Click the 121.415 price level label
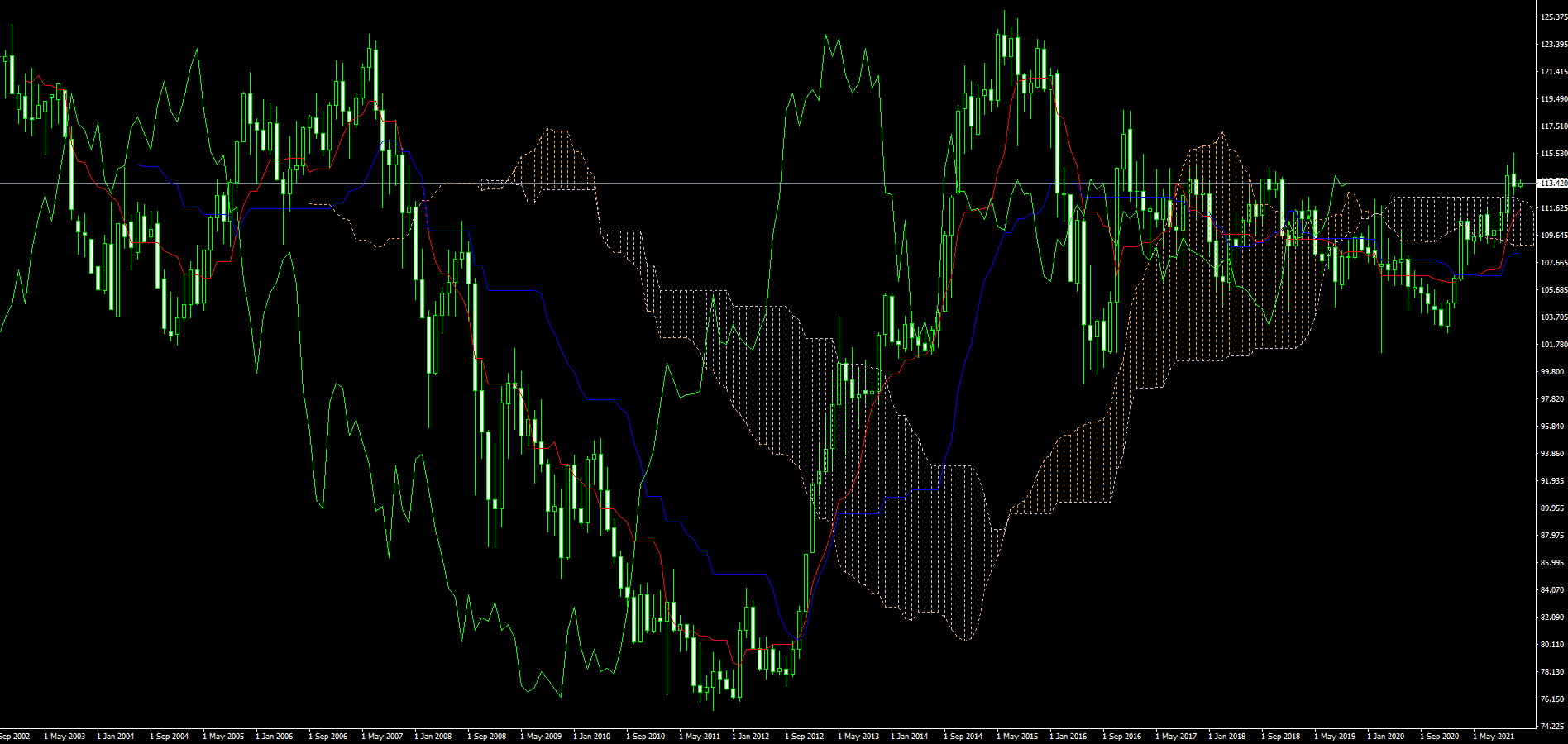Viewport: 1568px width, 744px height. (x=1554, y=71)
